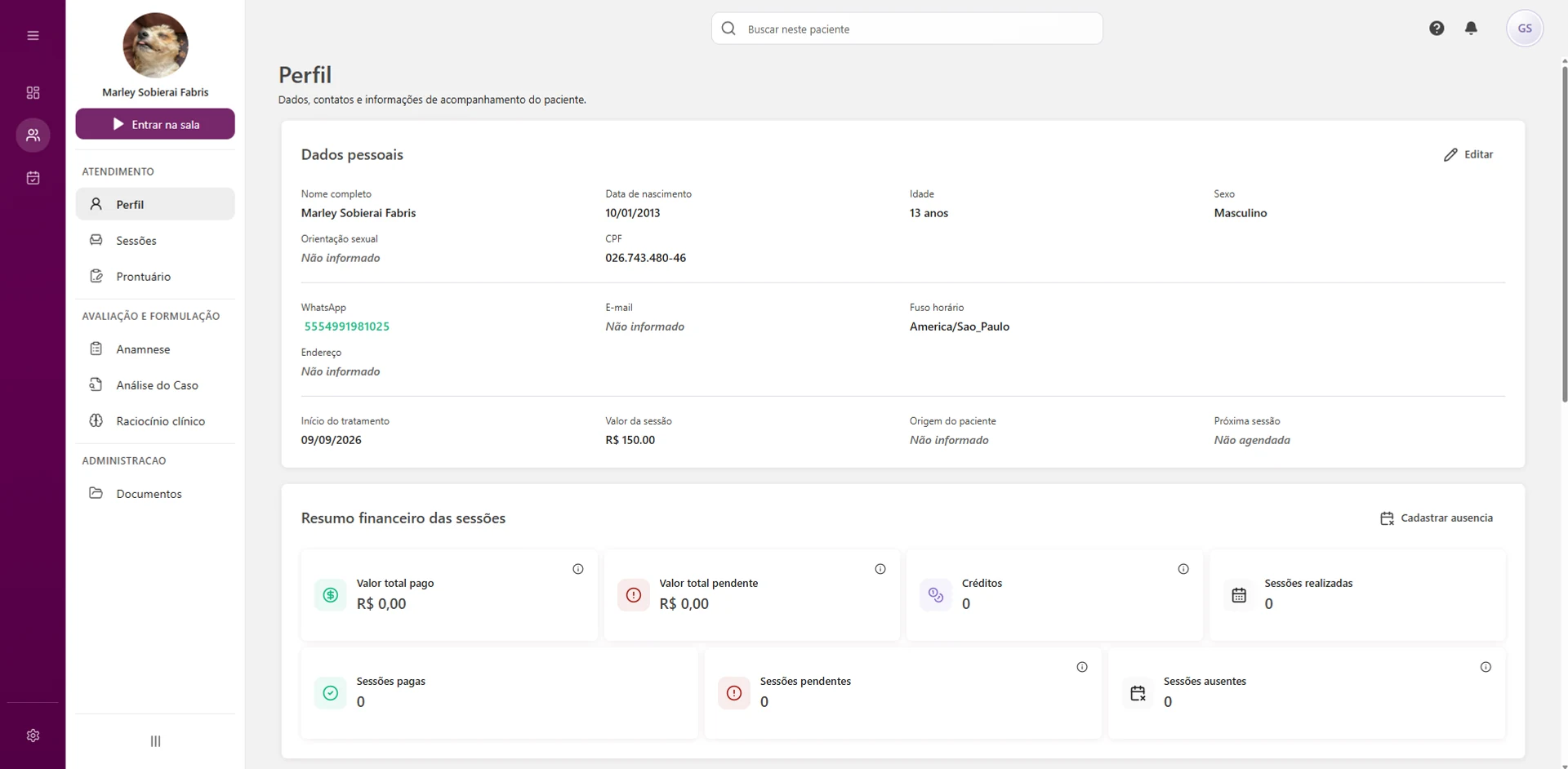1568x769 pixels.
Task: Open Prontuário in the sidebar
Action: (x=155, y=276)
